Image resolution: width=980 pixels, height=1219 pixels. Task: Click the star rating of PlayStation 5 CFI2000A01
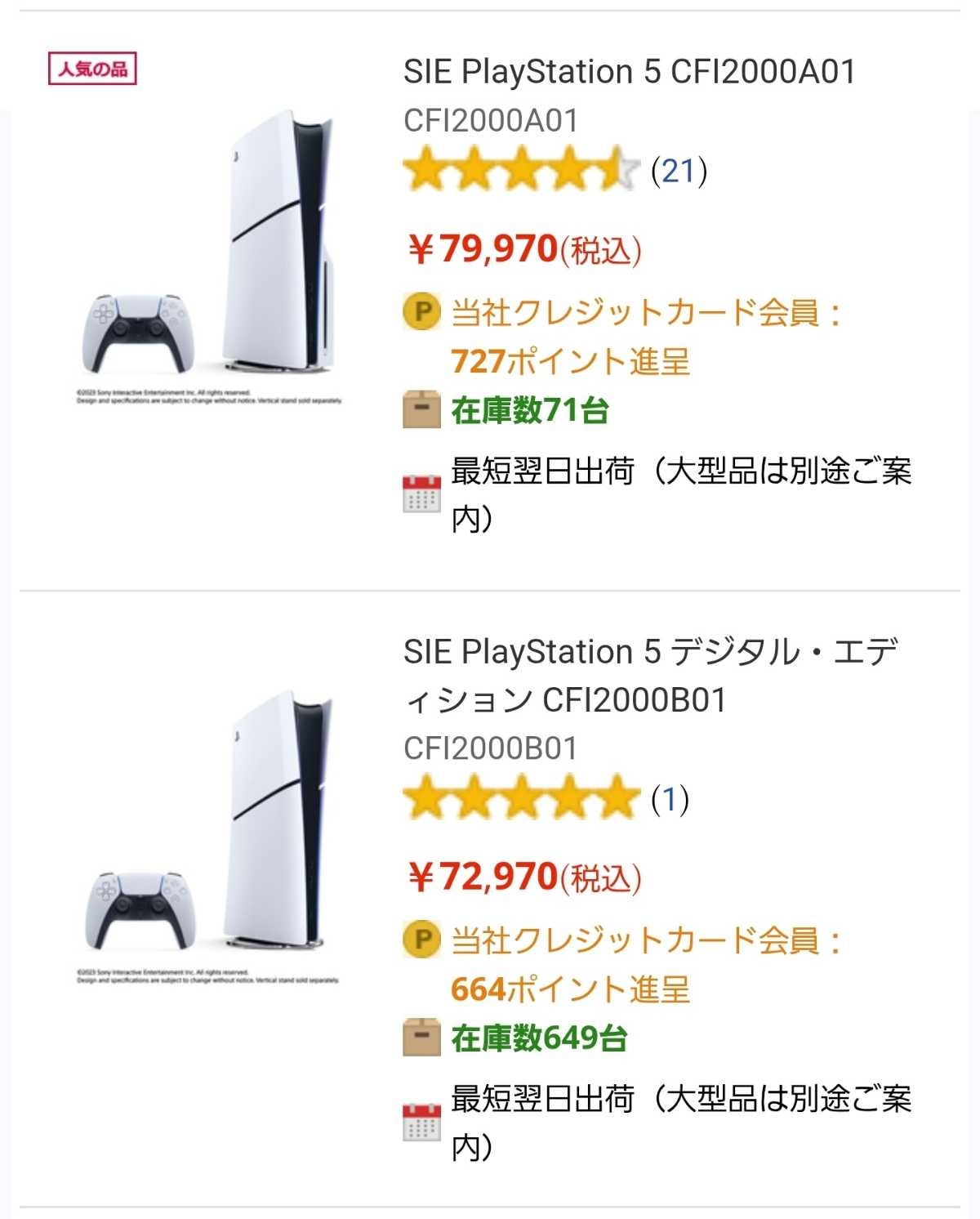coord(521,171)
